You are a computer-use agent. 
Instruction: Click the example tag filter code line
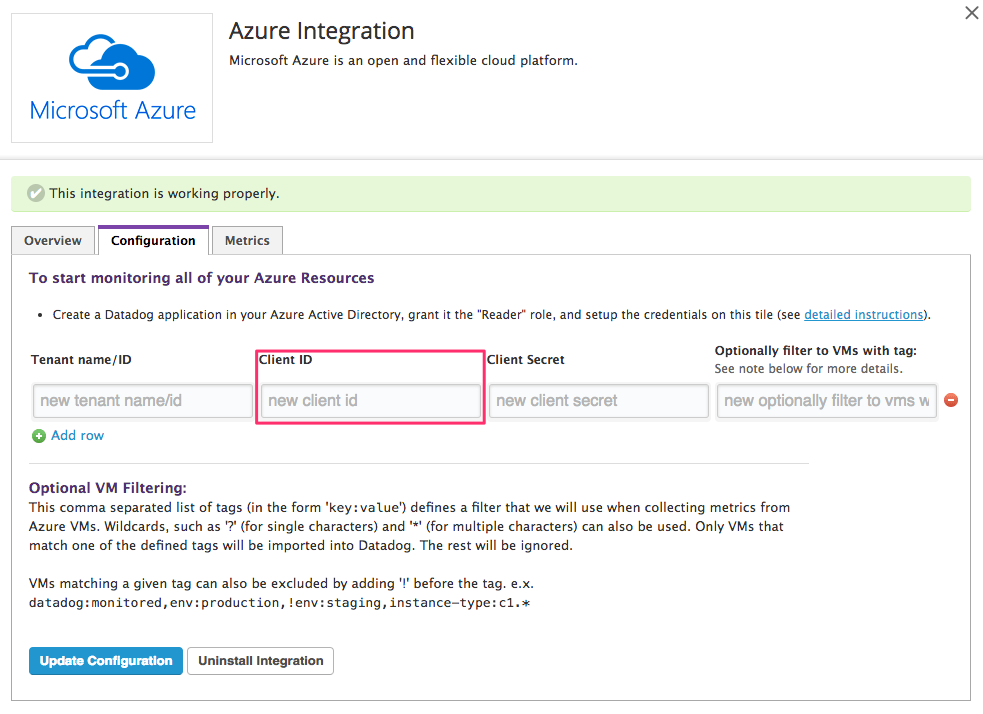[x=279, y=604]
